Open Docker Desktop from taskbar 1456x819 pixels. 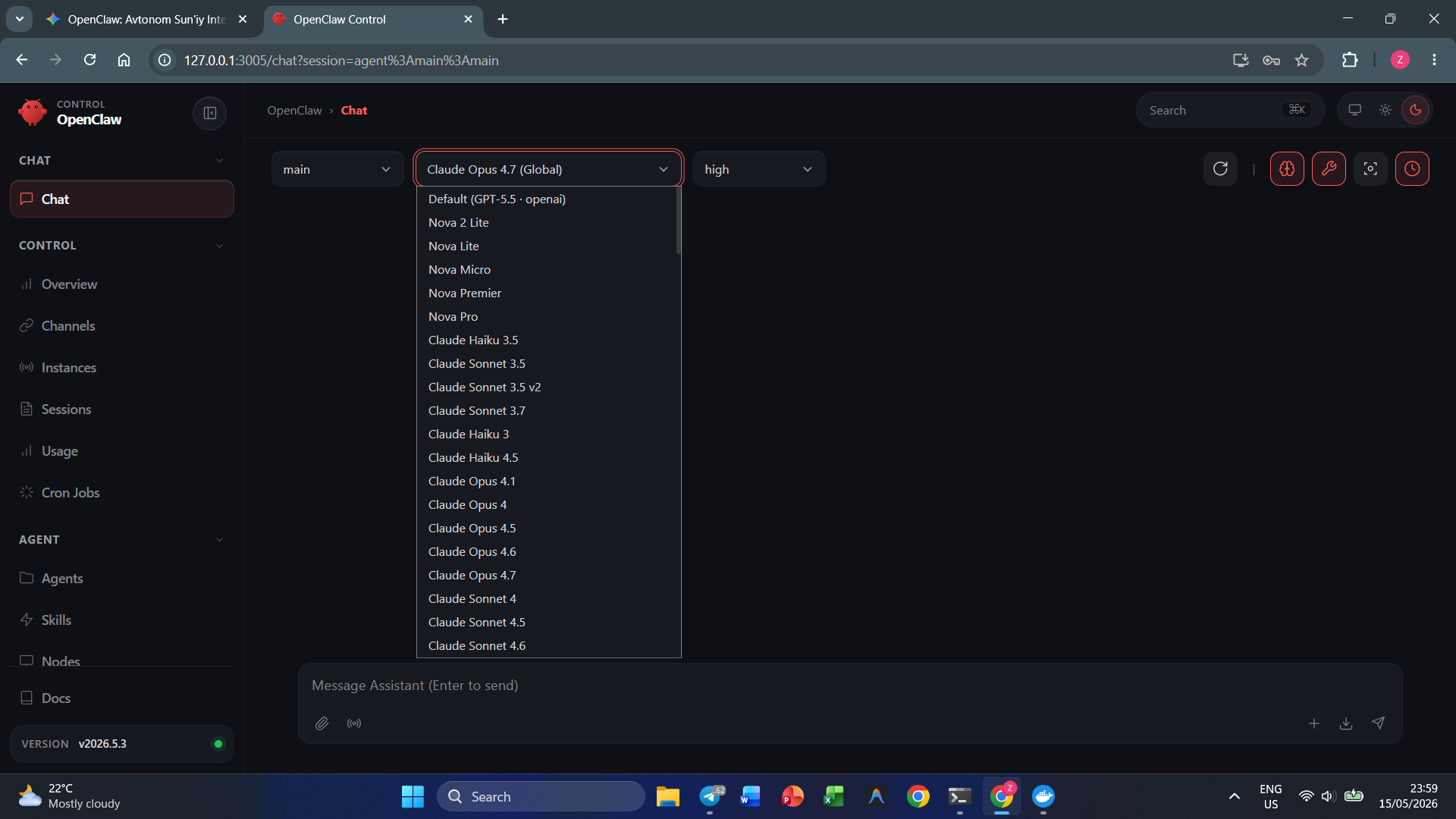point(1043,796)
